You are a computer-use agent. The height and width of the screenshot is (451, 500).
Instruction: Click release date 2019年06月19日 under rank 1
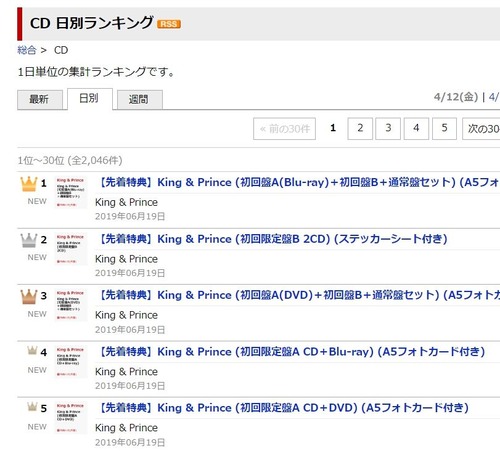pos(130,217)
